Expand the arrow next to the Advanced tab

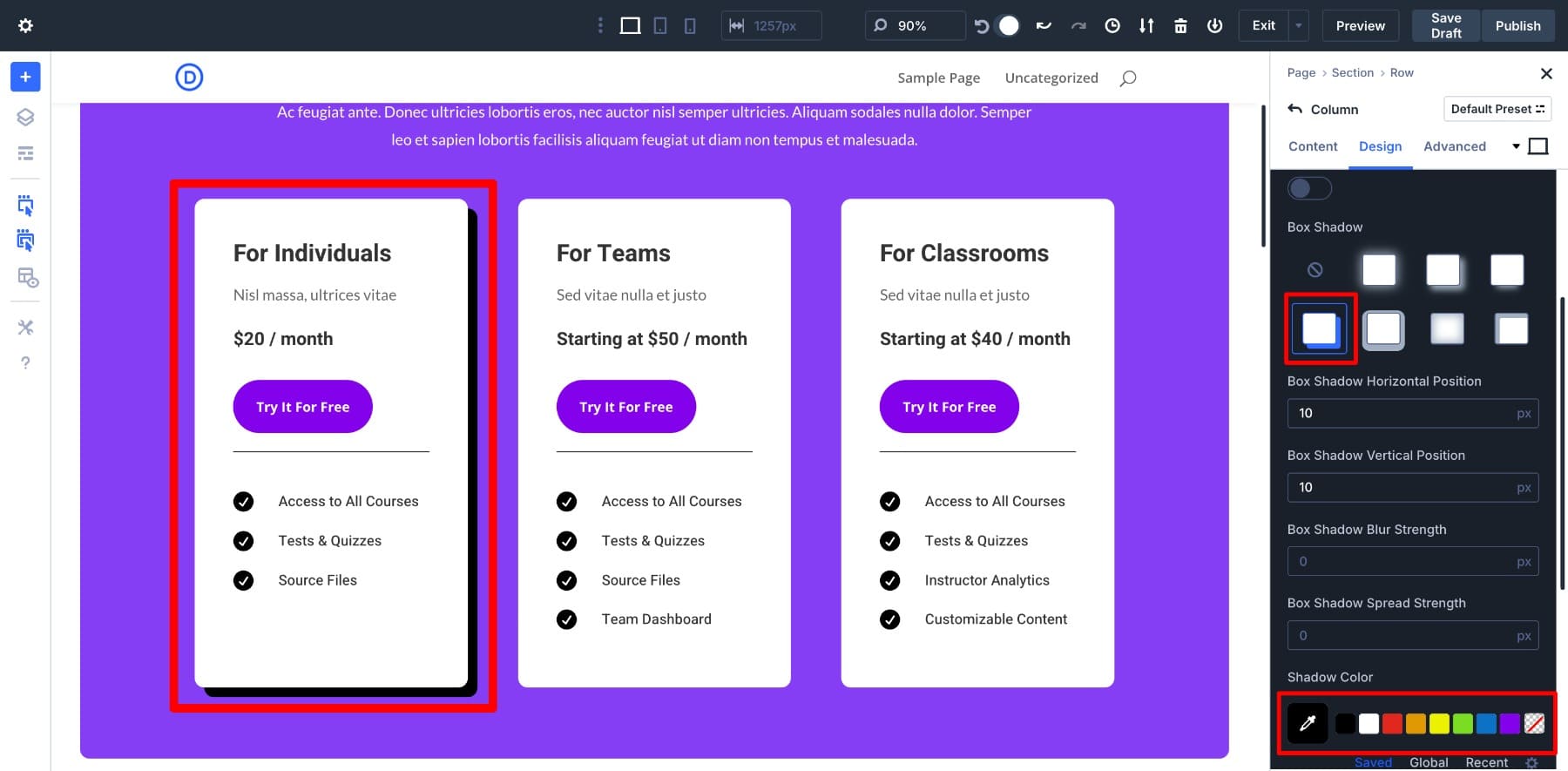(x=1516, y=146)
